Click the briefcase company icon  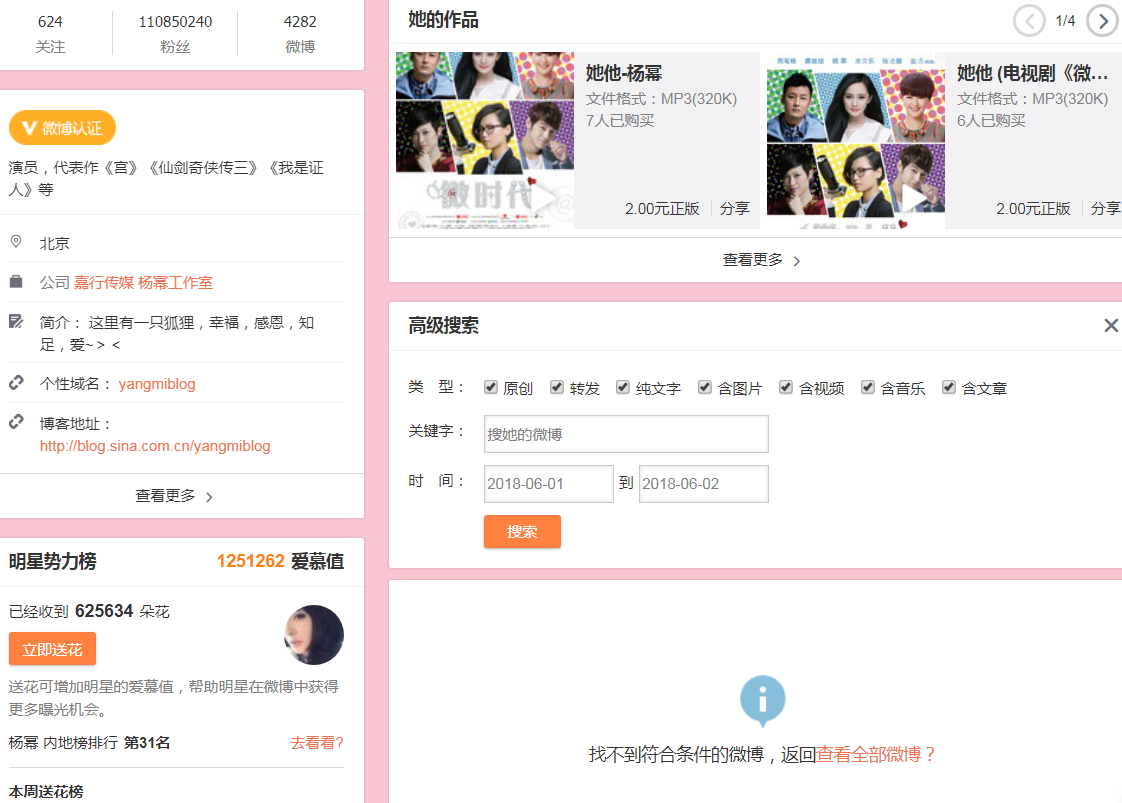(x=16, y=282)
